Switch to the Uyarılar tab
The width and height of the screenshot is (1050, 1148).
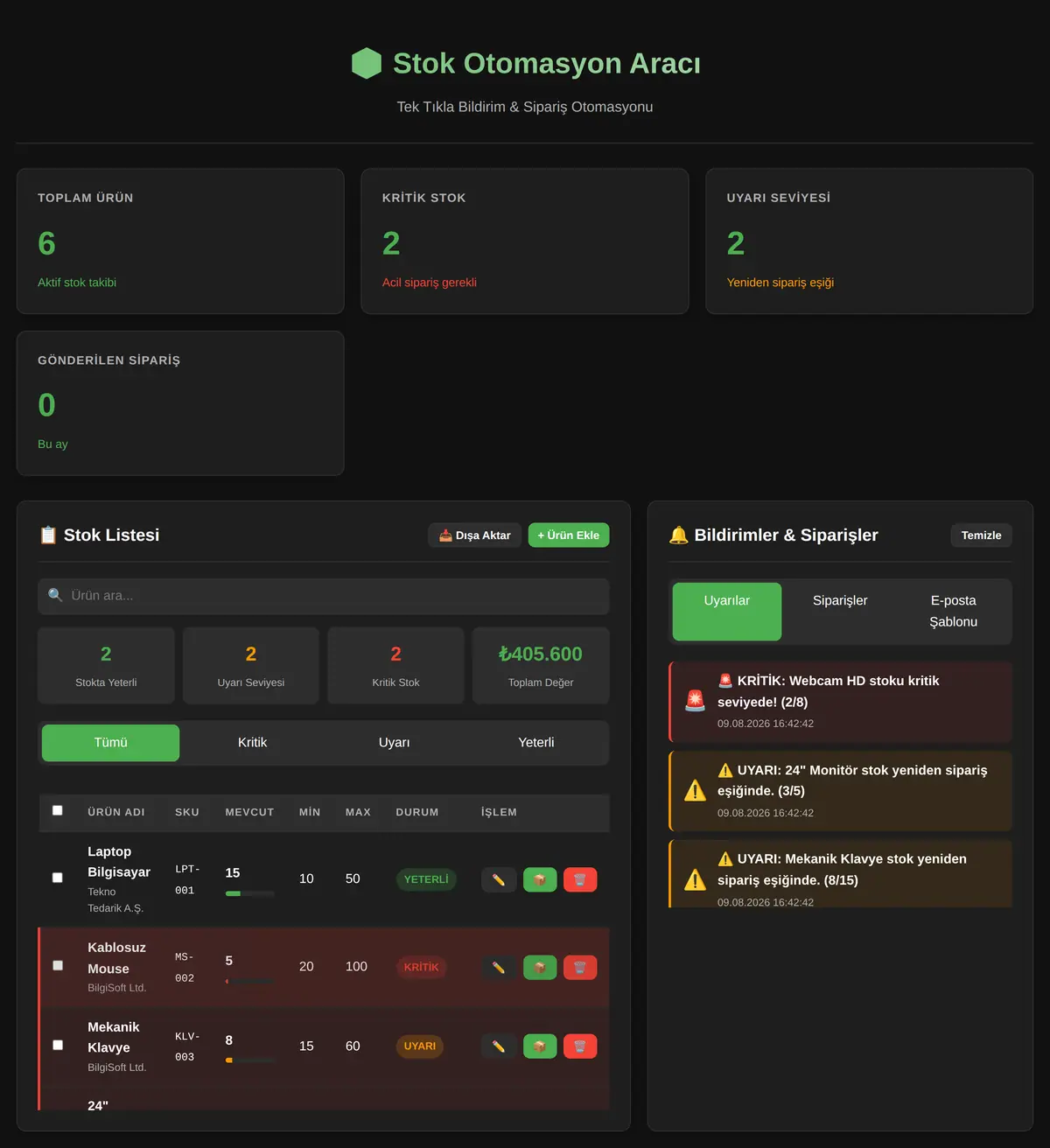(x=727, y=611)
